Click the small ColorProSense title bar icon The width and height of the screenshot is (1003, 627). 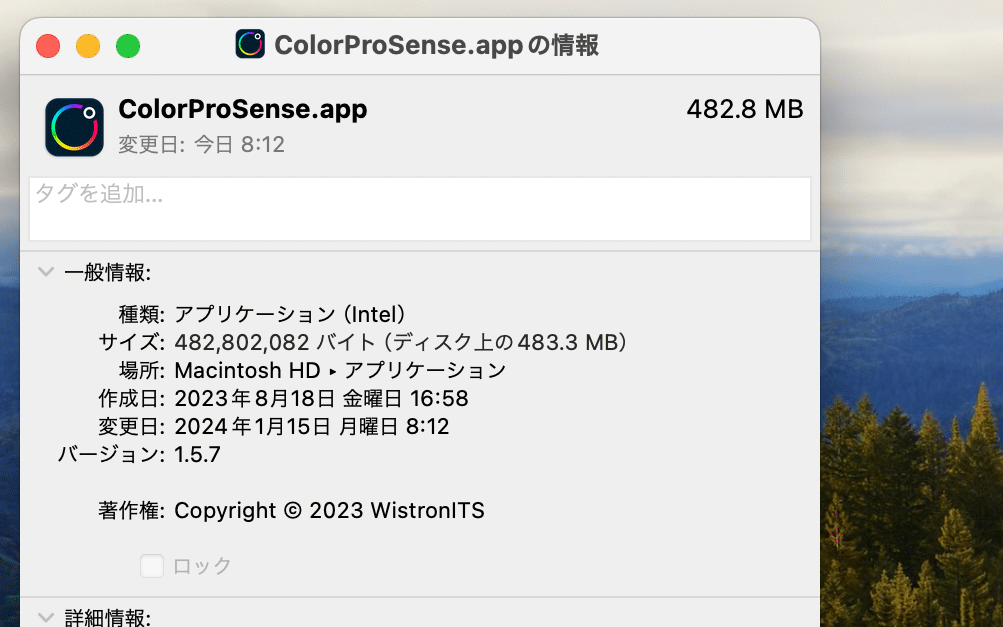click(250, 44)
